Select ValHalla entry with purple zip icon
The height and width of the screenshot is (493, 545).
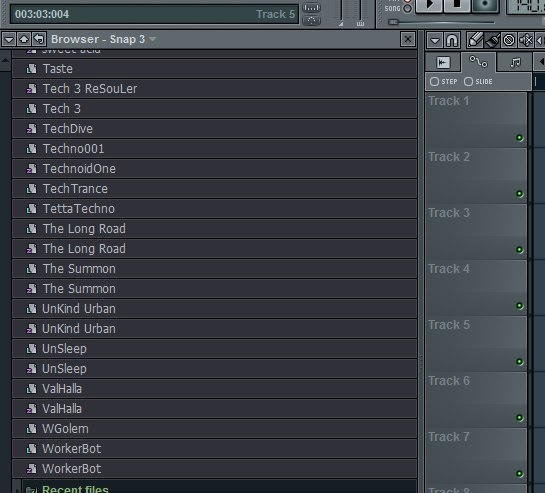214,409
